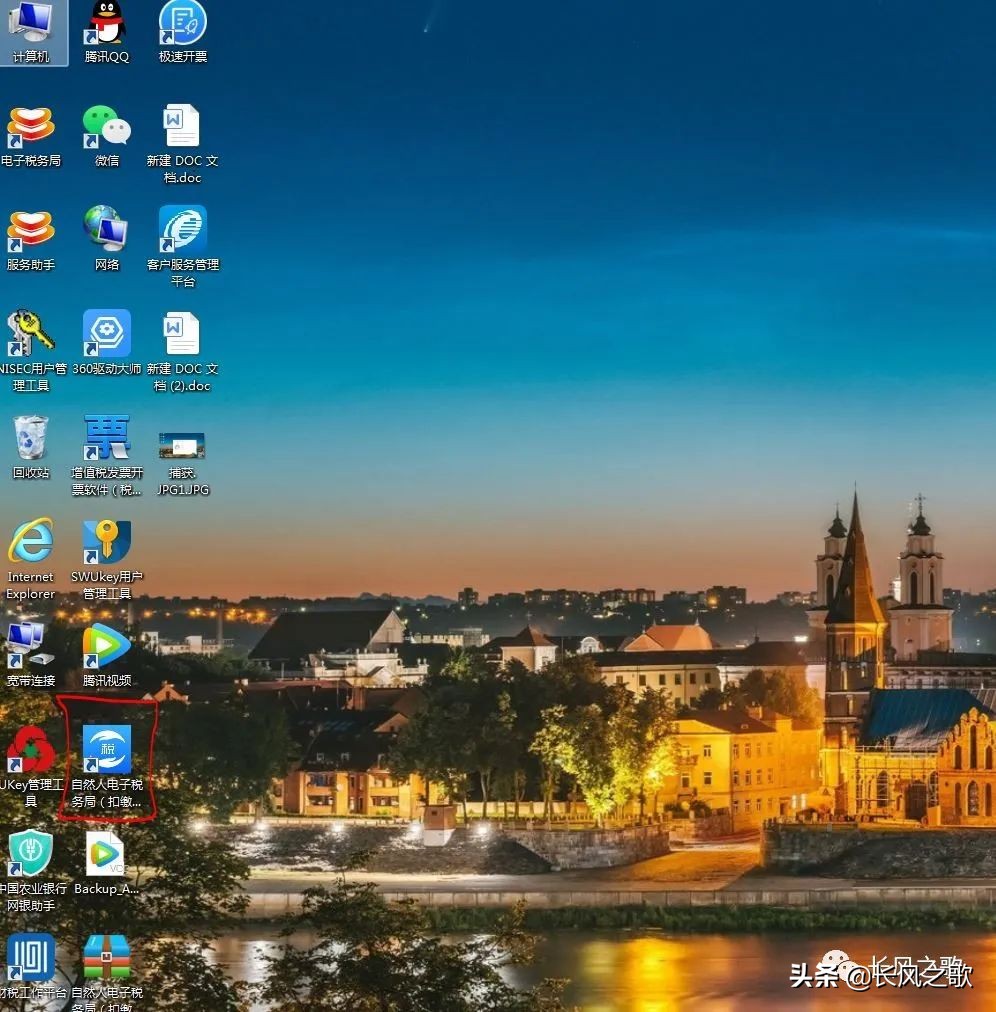Launch 微信 (WeChat) from desktop
Image resolution: width=996 pixels, height=1012 pixels.
pos(107,126)
